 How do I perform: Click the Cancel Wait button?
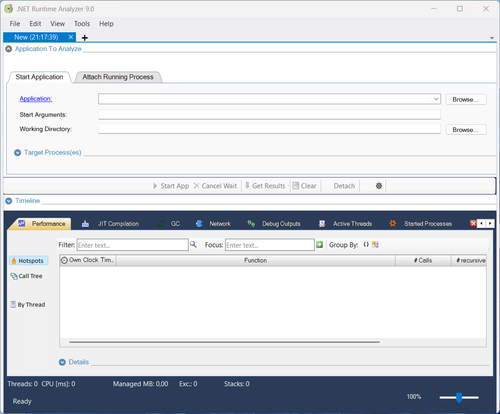coord(215,186)
